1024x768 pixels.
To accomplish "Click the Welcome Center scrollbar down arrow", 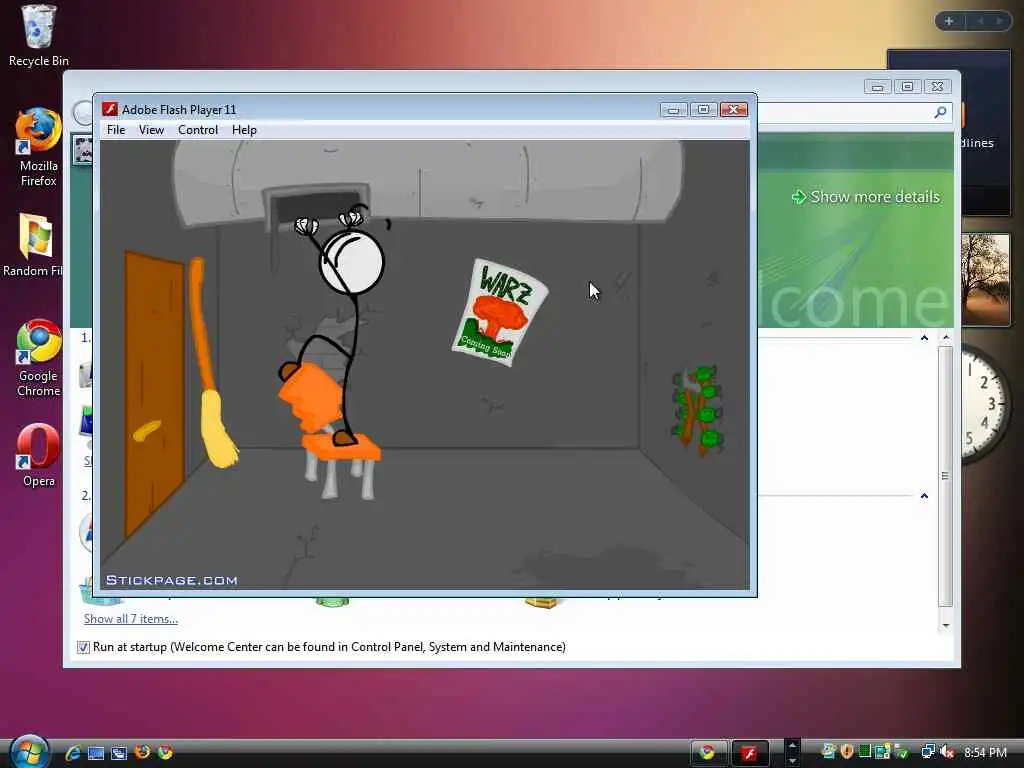I will pos(946,626).
